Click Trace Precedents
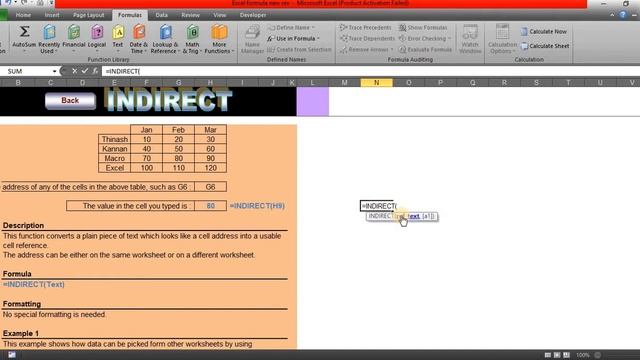The image size is (640, 360). (365, 27)
